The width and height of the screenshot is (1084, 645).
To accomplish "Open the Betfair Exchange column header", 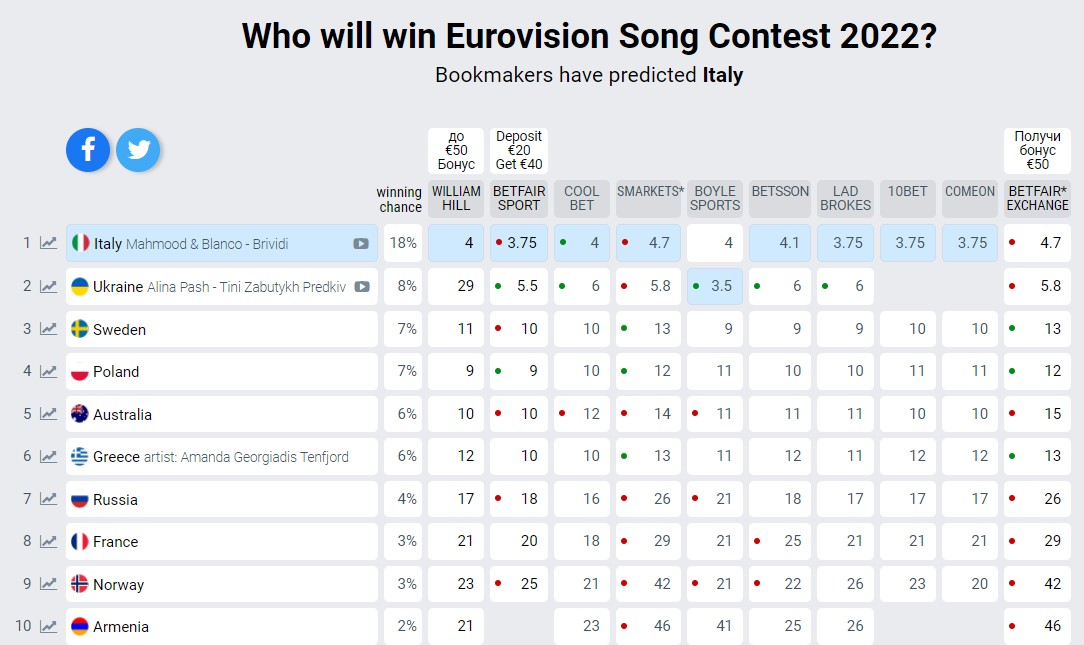I will (x=1037, y=198).
